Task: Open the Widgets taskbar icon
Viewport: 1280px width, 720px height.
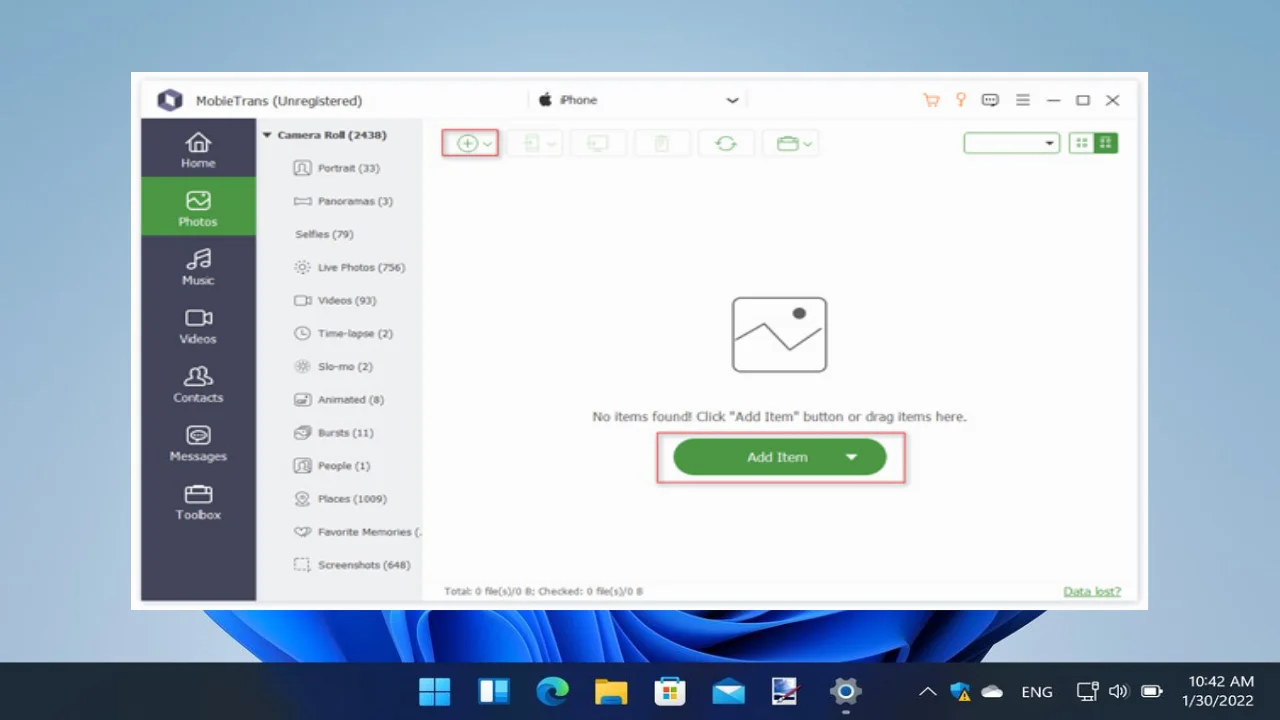Action: 494,691
